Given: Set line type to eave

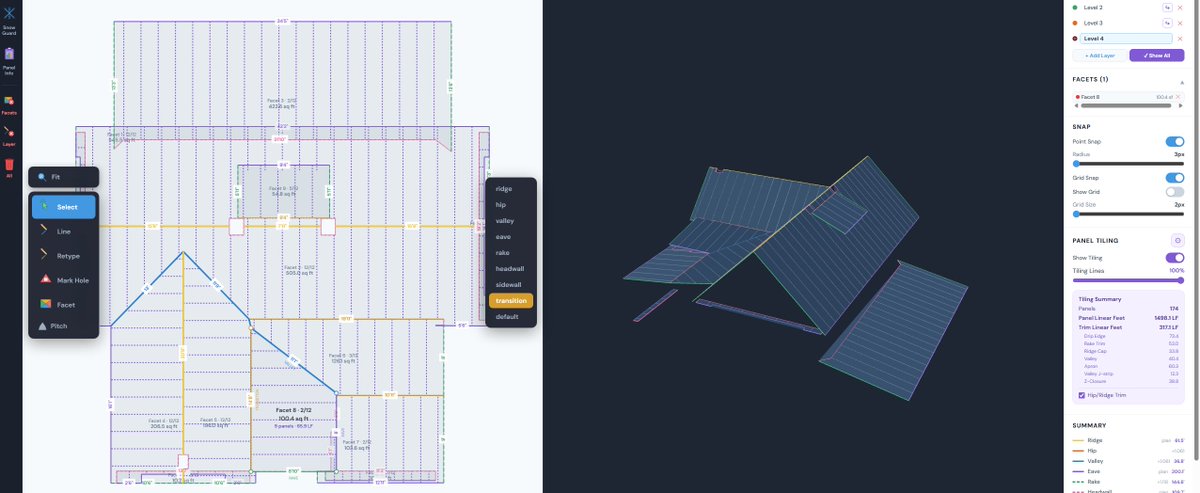Looking at the screenshot, I should (511, 236).
